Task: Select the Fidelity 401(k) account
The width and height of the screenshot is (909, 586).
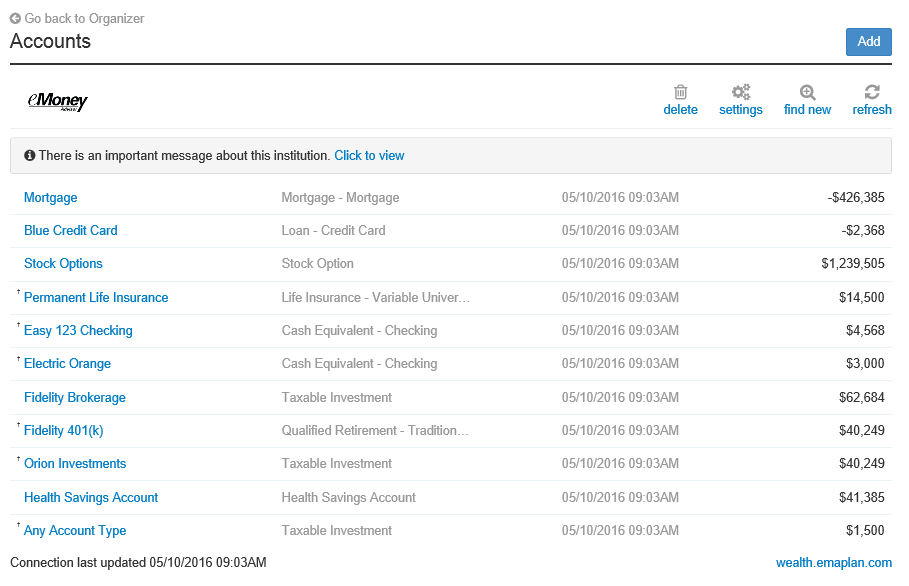Action: (63, 431)
